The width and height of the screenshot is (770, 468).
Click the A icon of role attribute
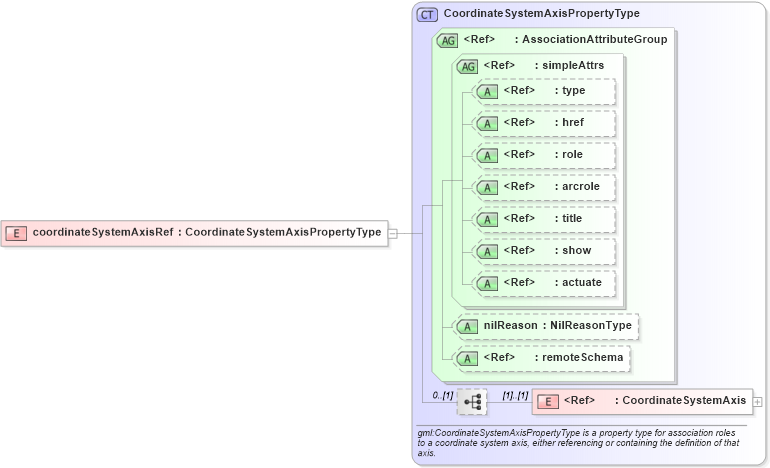click(x=487, y=155)
